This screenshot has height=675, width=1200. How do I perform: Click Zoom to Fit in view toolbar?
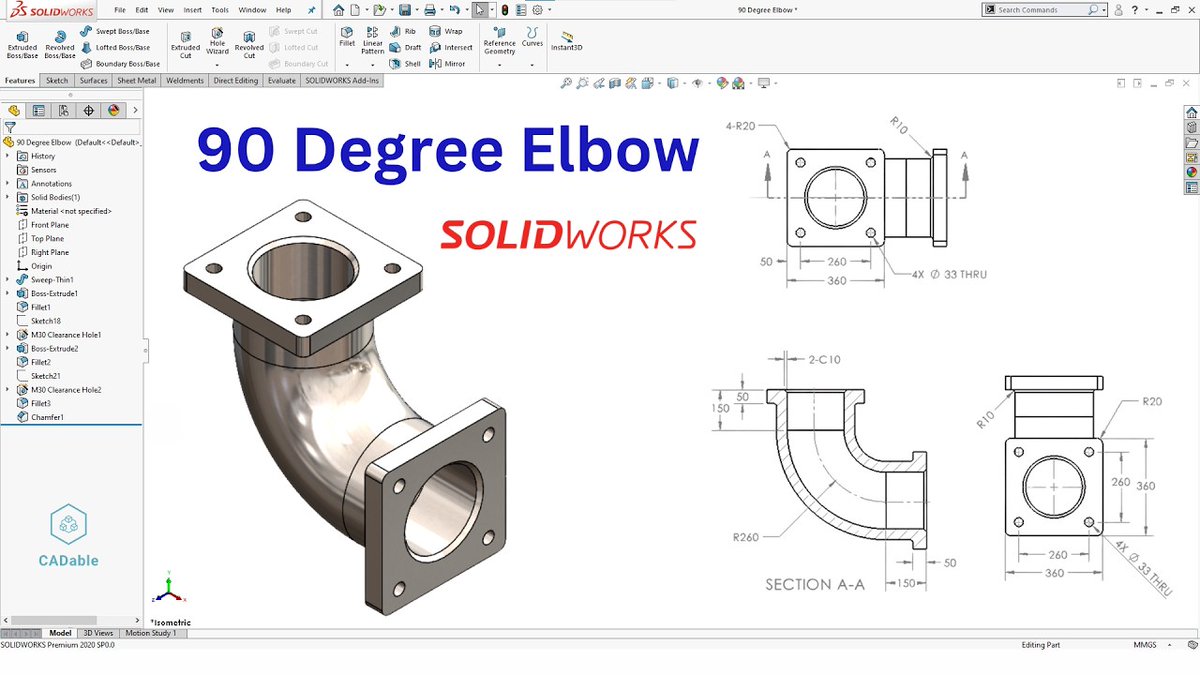pos(566,84)
